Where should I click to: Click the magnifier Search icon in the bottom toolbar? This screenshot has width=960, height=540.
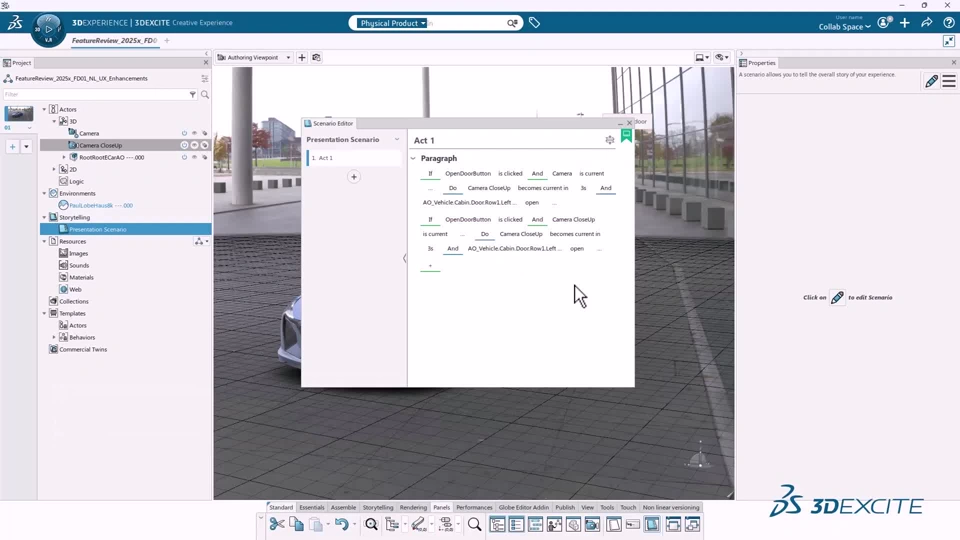[x=474, y=524]
